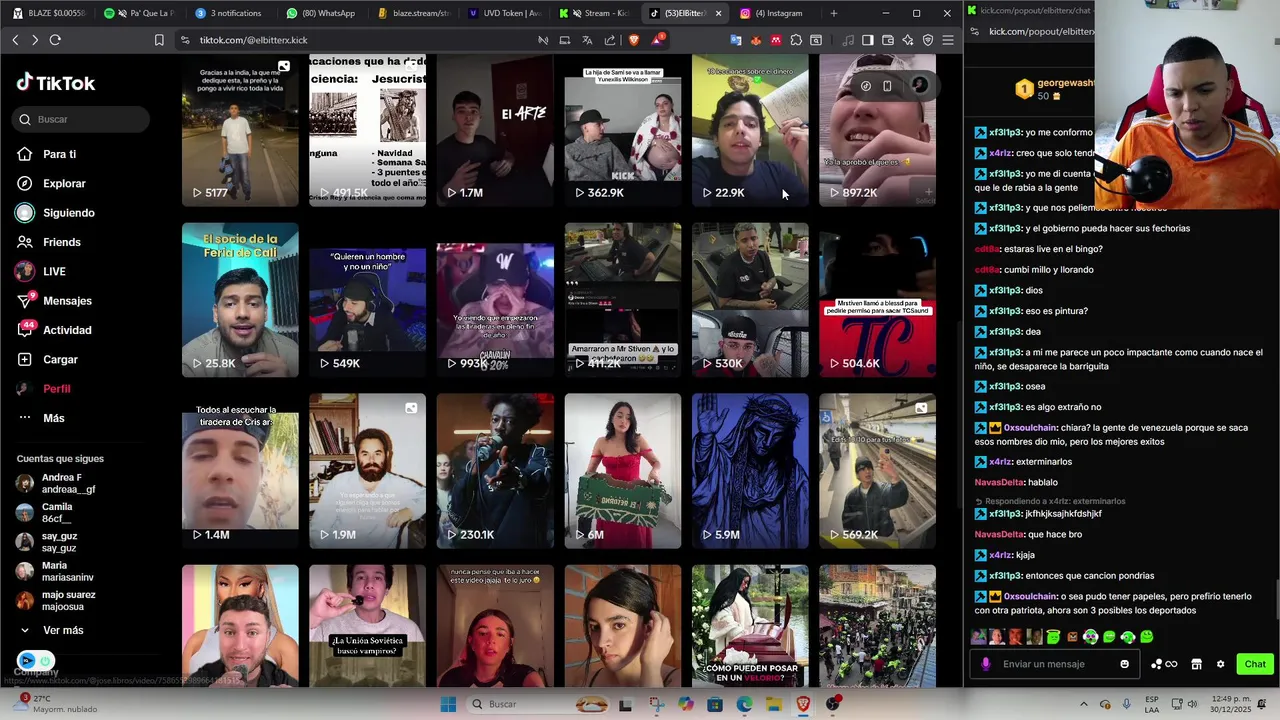1280x720 pixels.
Task: Click green Chat send button
Action: pos(1255,664)
